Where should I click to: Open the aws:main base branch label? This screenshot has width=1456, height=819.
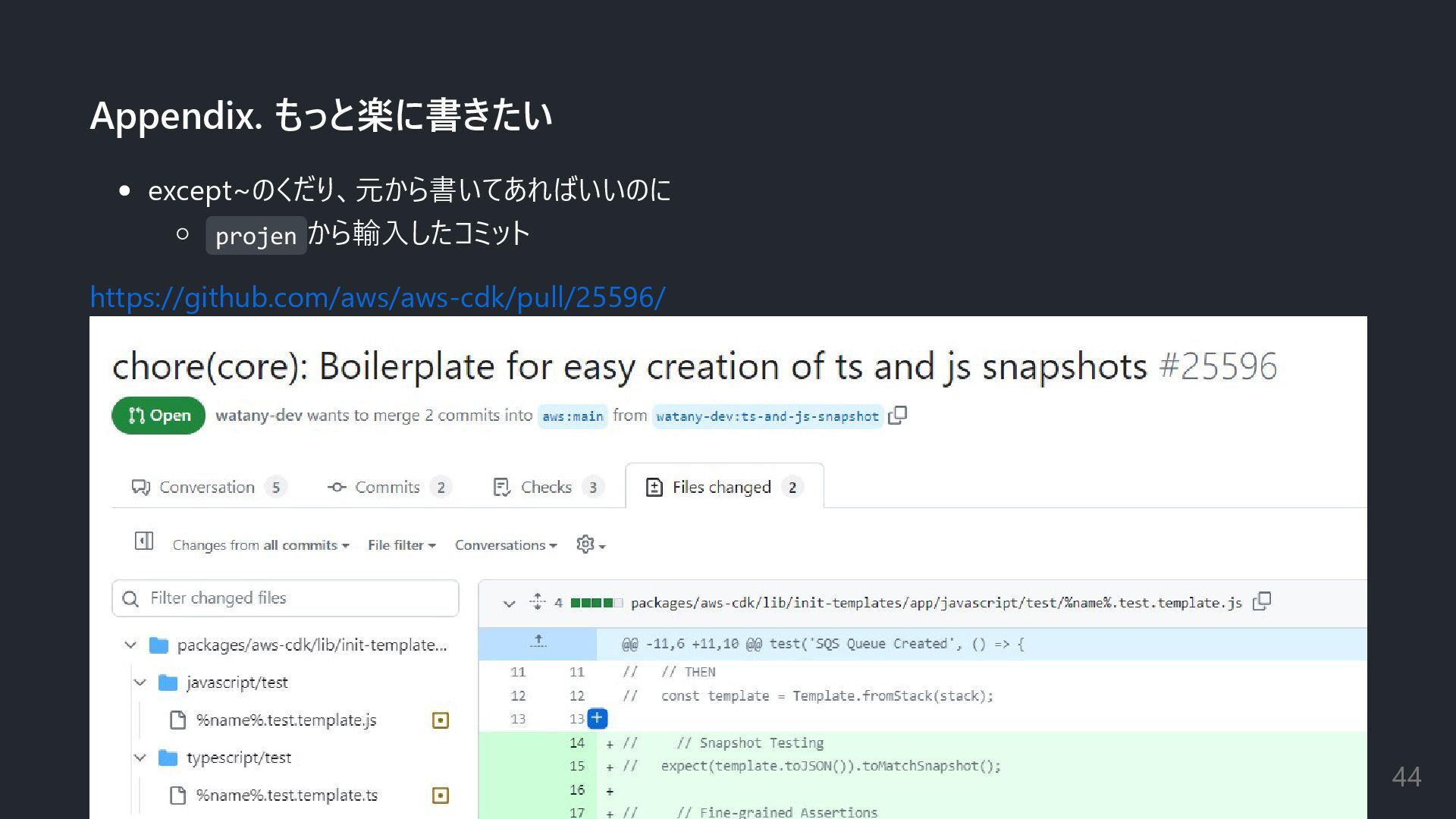(573, 416)
